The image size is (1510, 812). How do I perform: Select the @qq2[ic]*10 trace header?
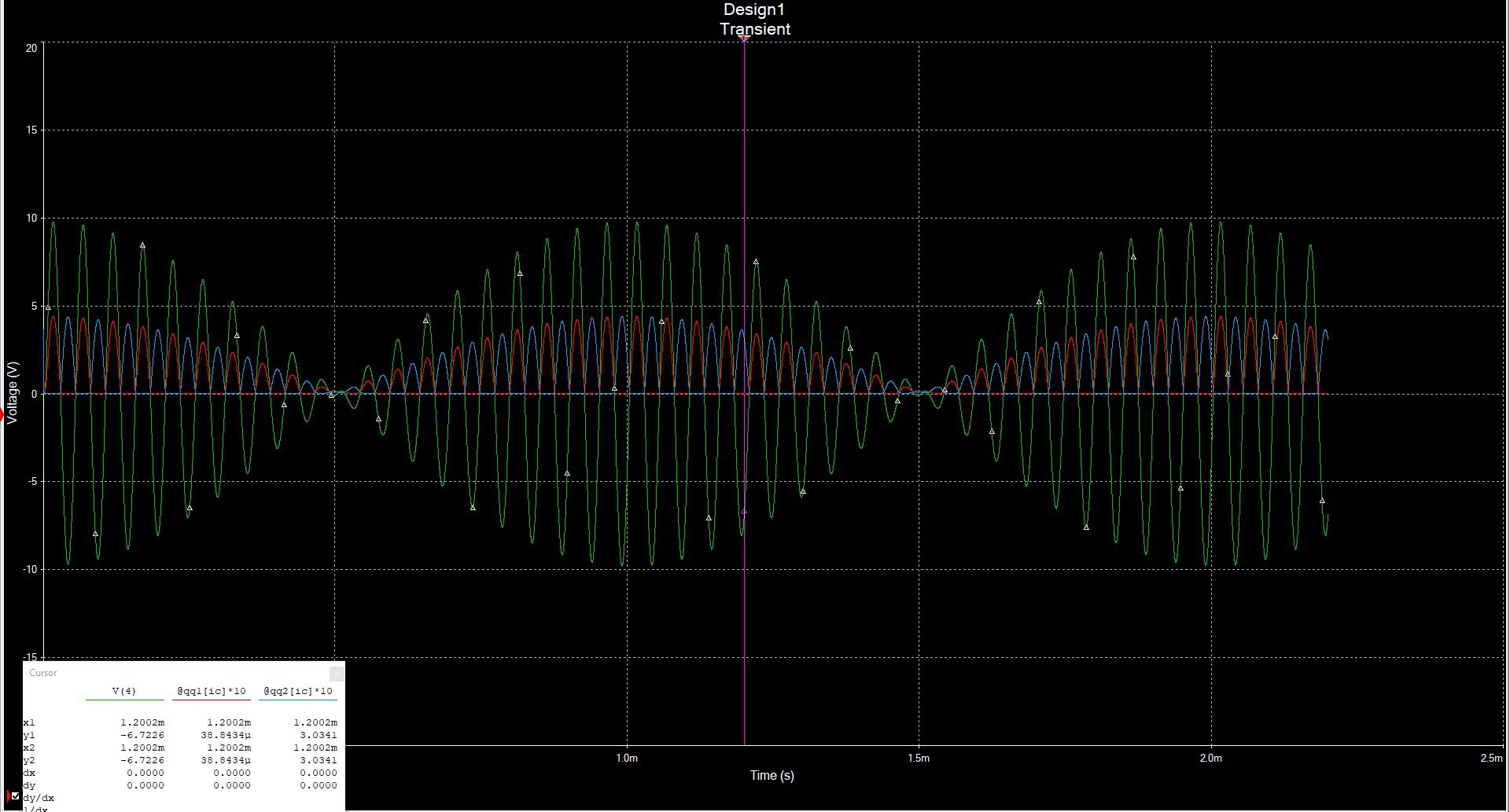click(298, 692)
